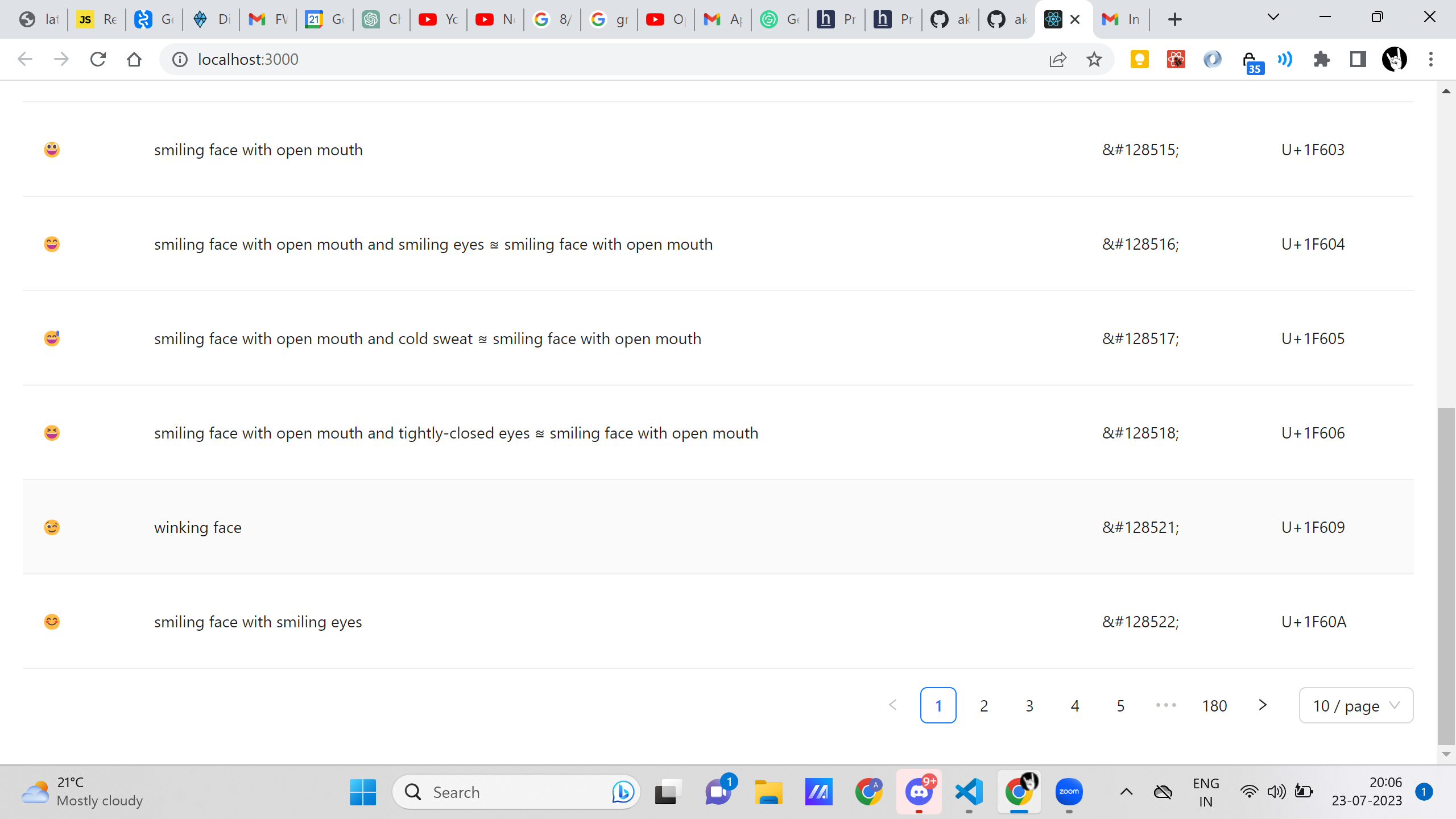Show hidden system tray icons
This screenshot has width=1456, height=819.
click(1126, 792)
